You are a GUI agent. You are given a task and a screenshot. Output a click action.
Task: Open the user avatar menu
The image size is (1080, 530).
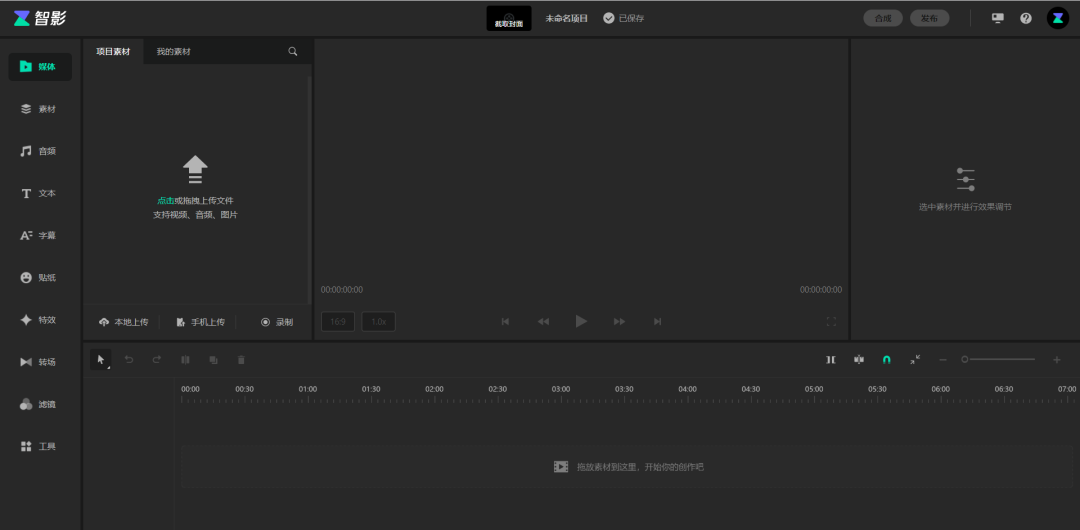1057,18
